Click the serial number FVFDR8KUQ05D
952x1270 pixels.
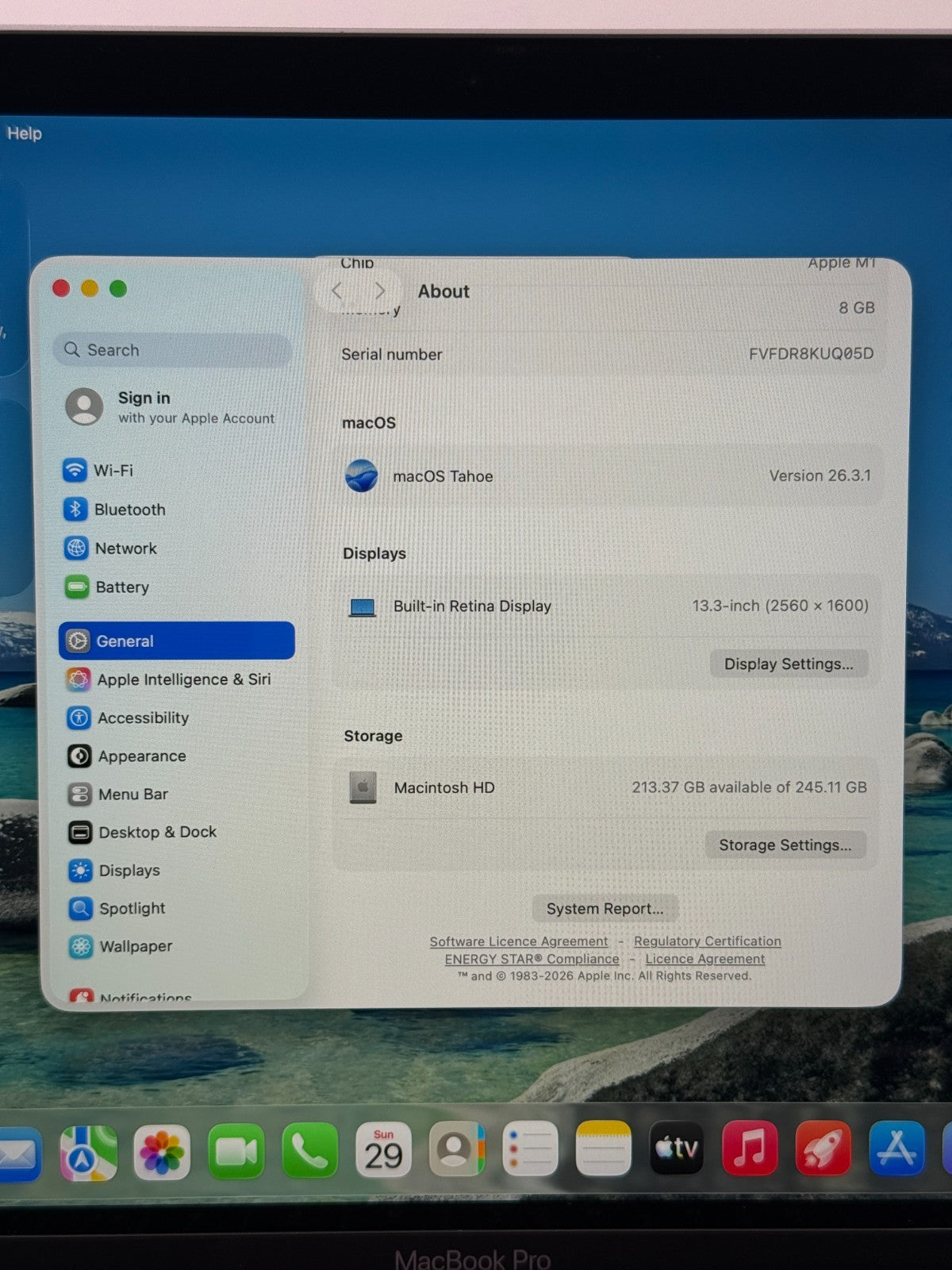pyautogui.click(x=811, y=353)
